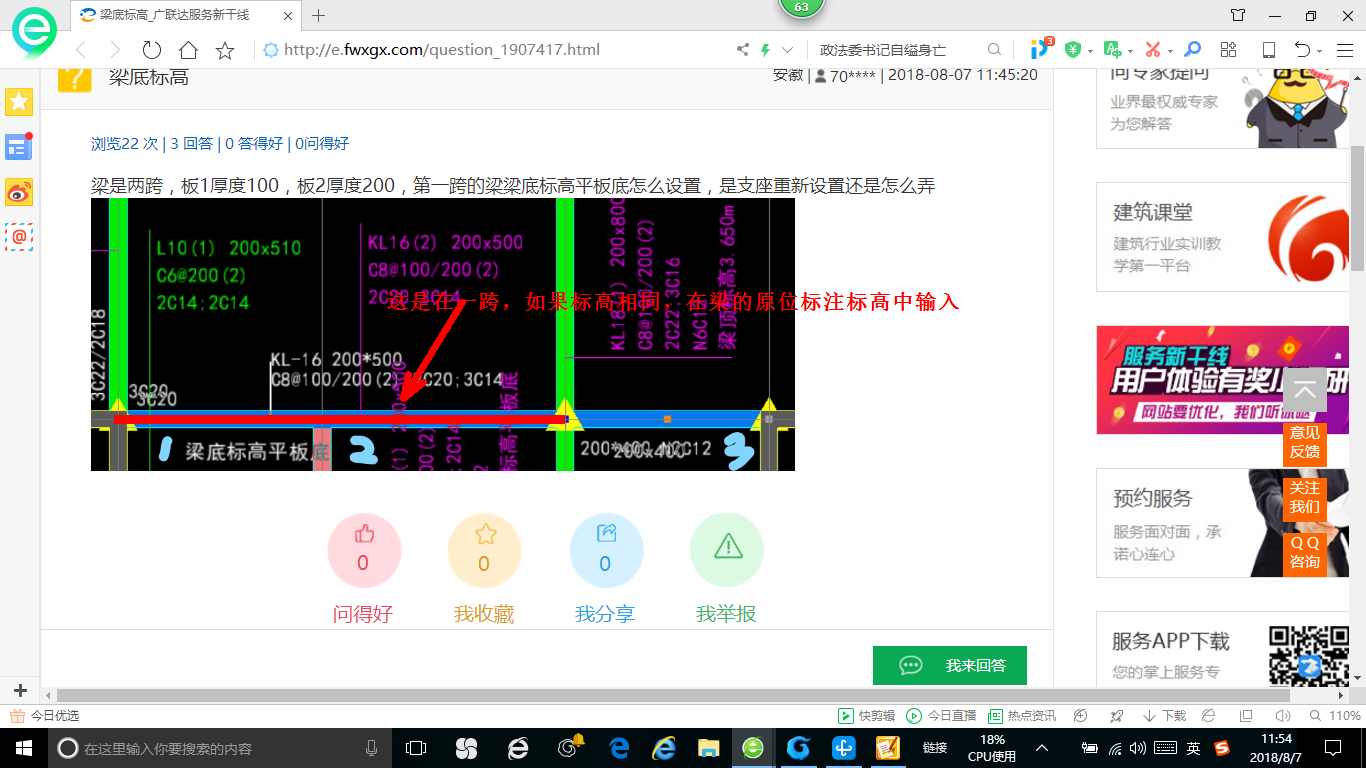1366x768 pixels.
Task: Click the status bar sound speaker icon
Action: [x=1283, y=716]
